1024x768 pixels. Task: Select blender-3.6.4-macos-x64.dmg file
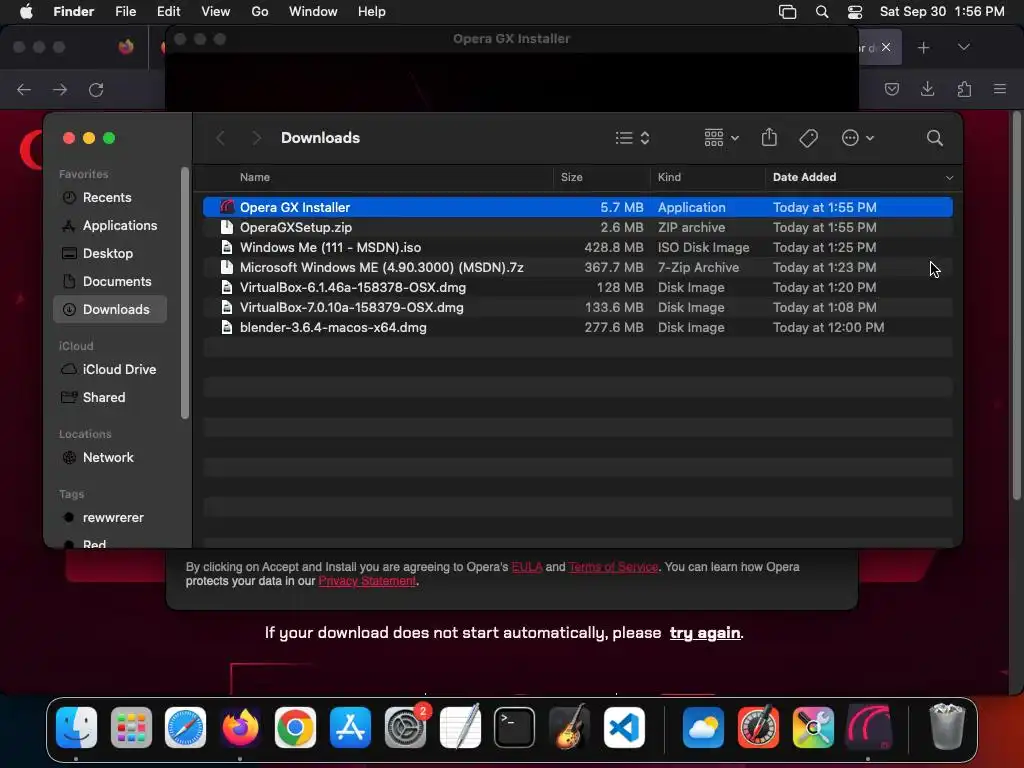[577, 328]
